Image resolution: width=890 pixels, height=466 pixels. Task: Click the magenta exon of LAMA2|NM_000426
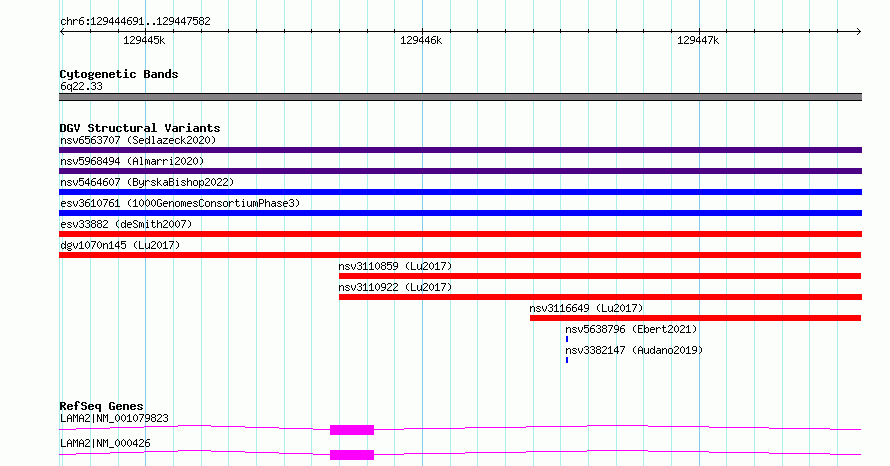tap(352, 455)
